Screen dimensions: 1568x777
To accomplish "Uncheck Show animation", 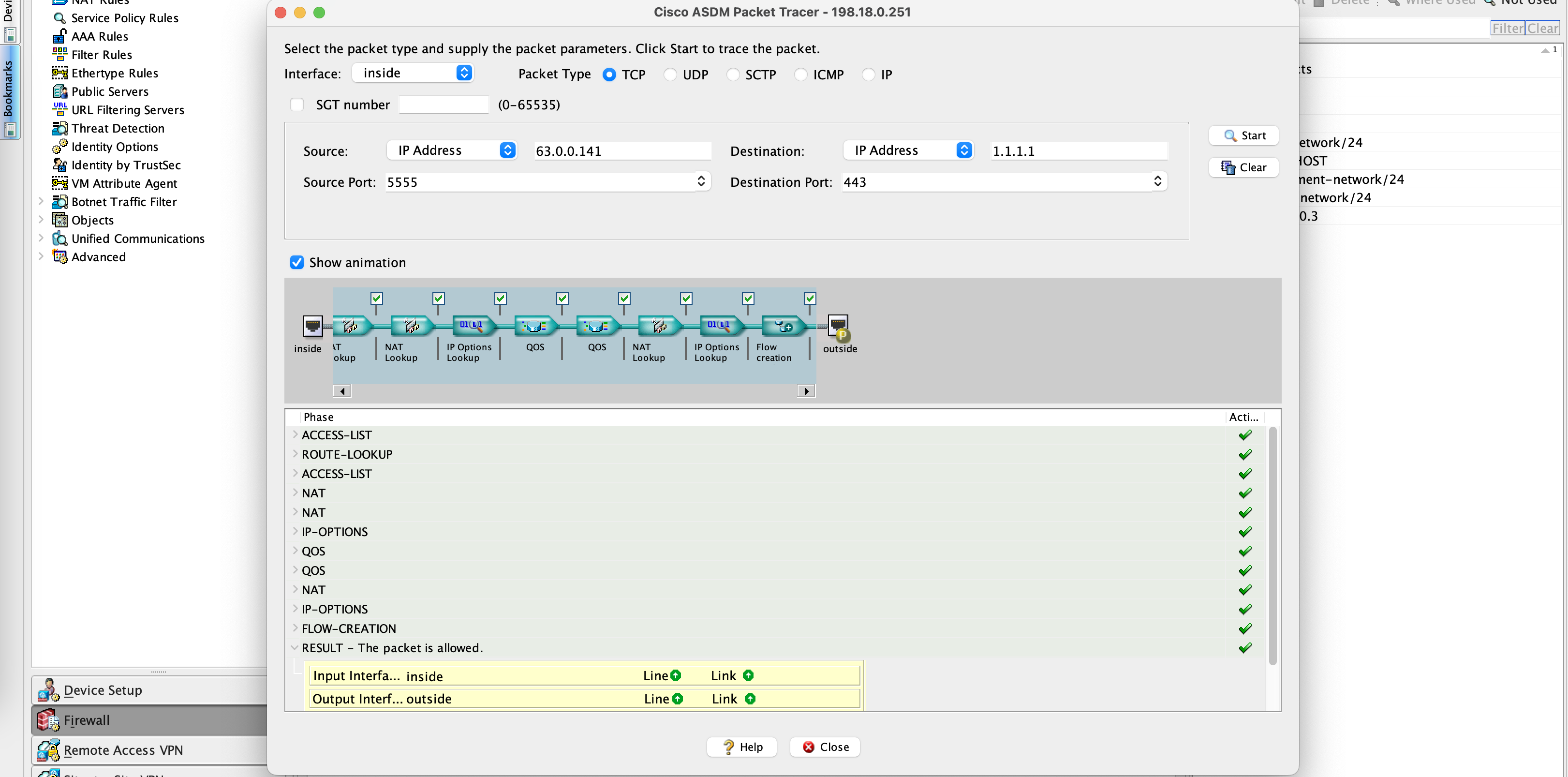I will pyautogui.click(x=297, y=262).
